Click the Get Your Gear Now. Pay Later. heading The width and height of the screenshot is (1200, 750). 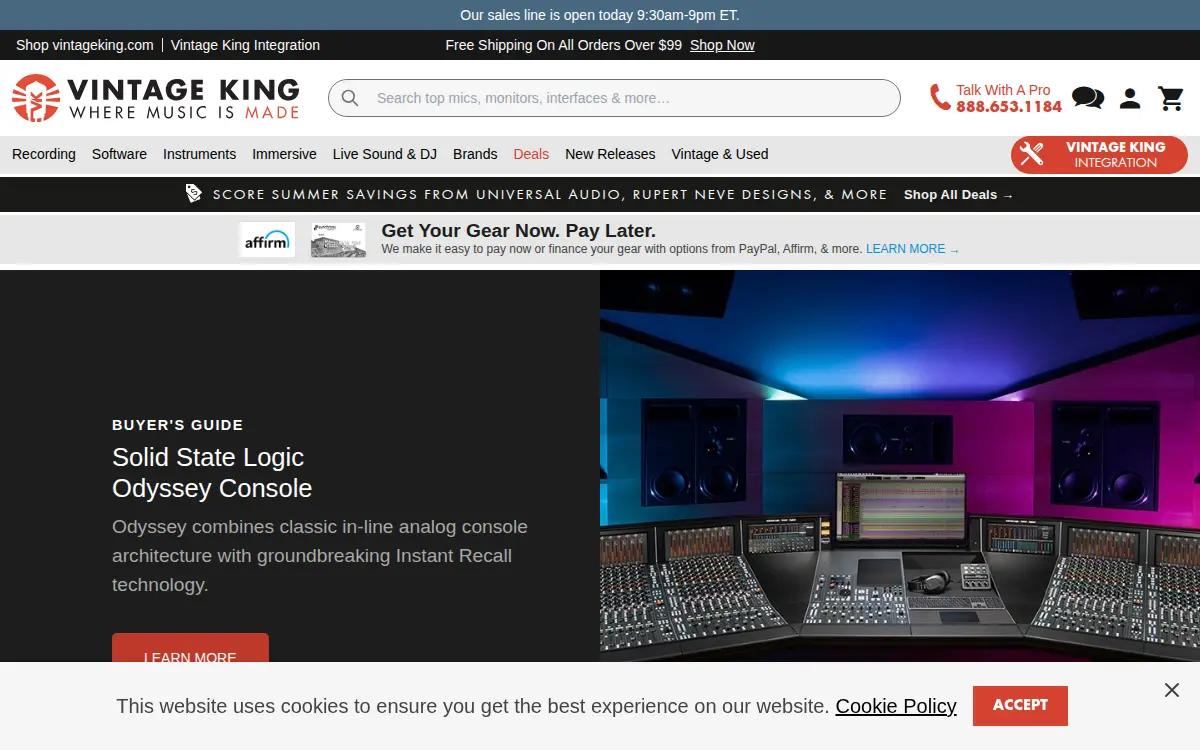point(518,231)
